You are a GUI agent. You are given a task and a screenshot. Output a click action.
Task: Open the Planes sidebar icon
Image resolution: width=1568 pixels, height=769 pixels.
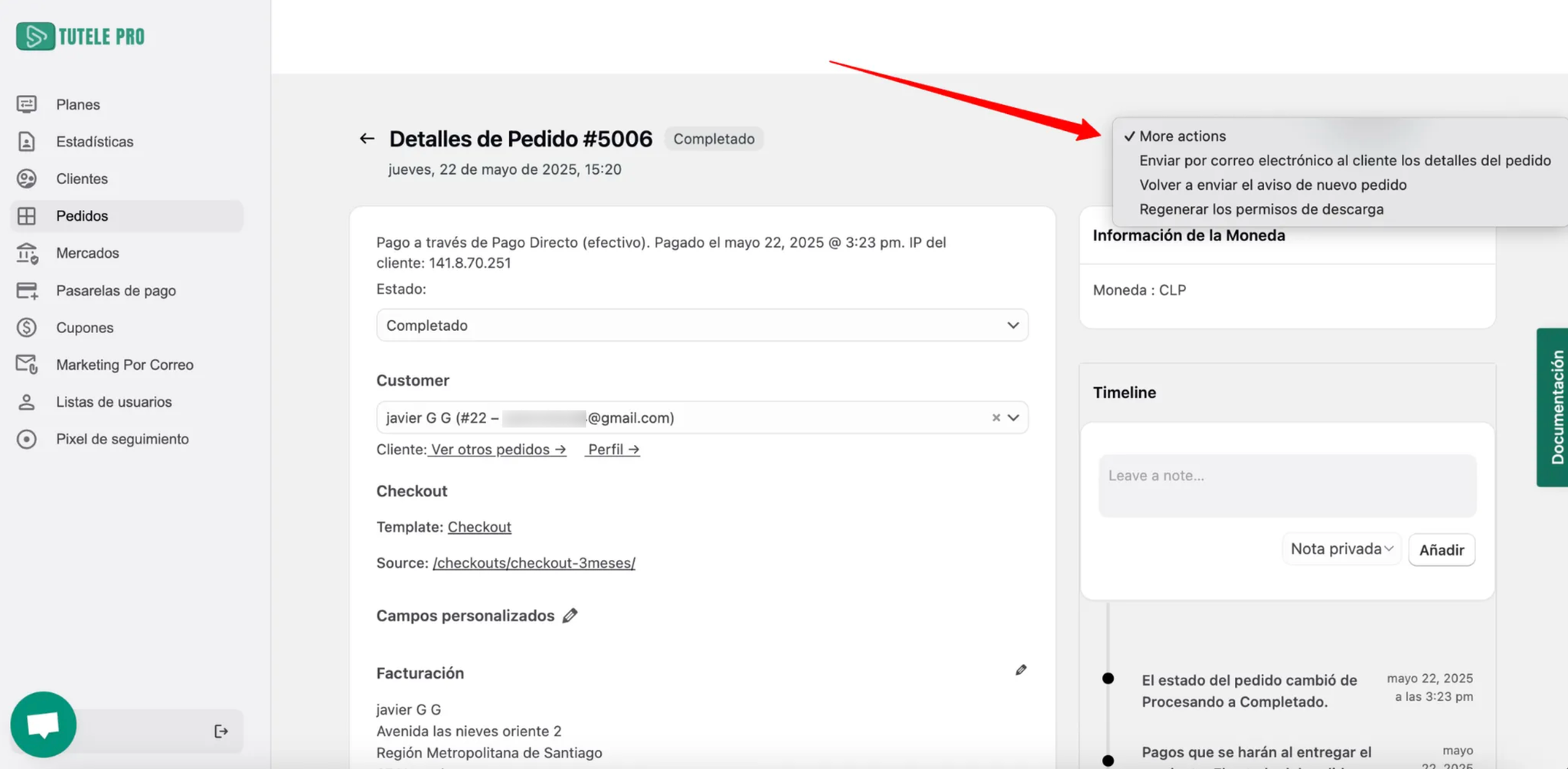coord(27,104)
